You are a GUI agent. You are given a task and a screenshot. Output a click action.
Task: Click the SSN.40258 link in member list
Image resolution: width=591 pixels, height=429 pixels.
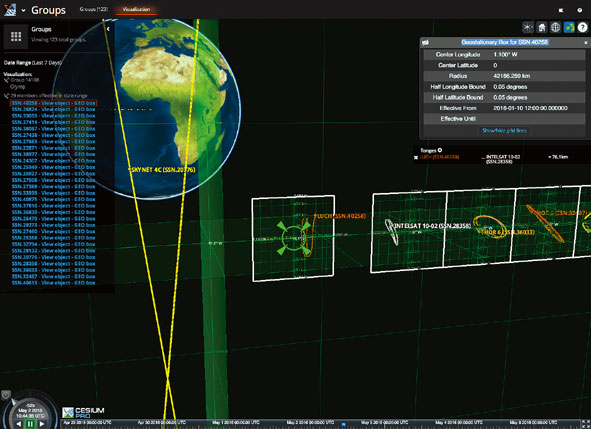[x=24, y=103]
